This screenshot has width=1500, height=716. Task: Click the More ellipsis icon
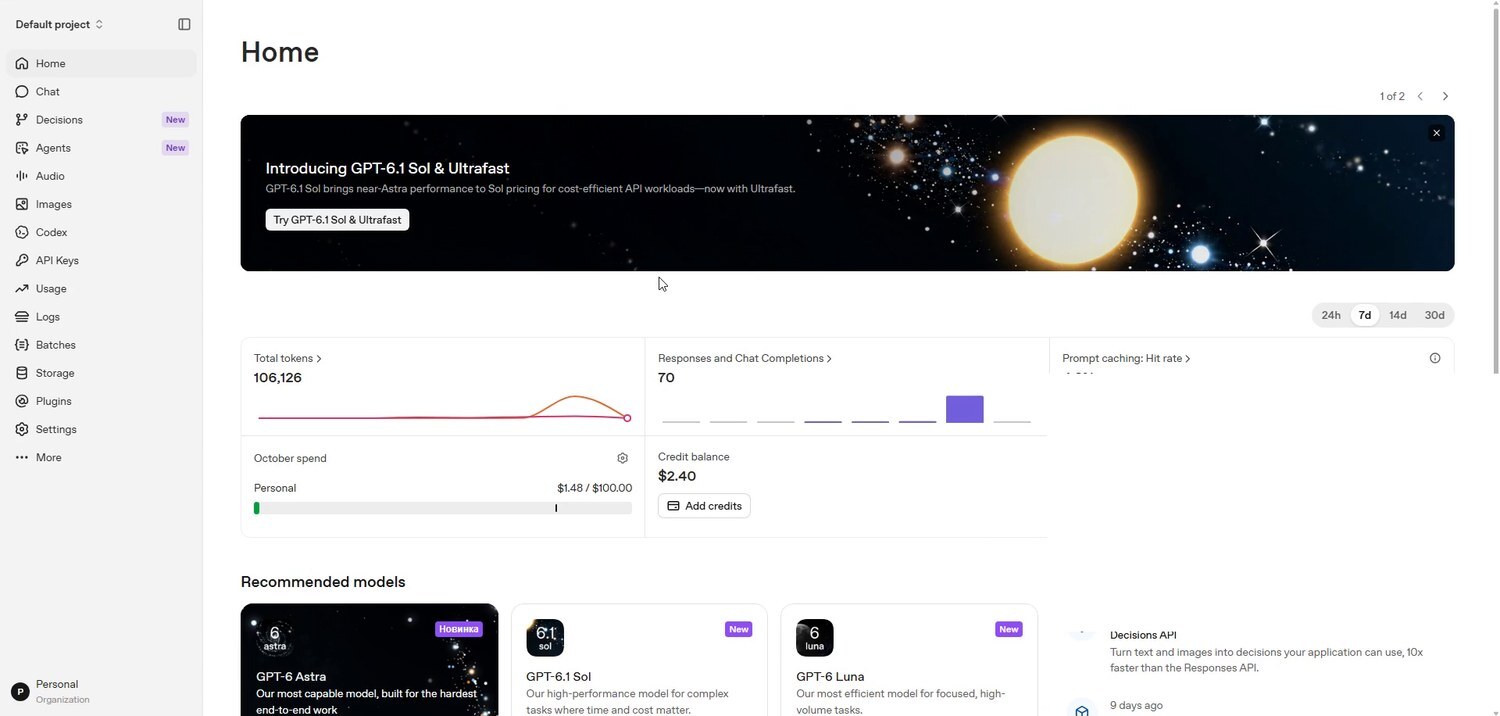coord(22,457)
